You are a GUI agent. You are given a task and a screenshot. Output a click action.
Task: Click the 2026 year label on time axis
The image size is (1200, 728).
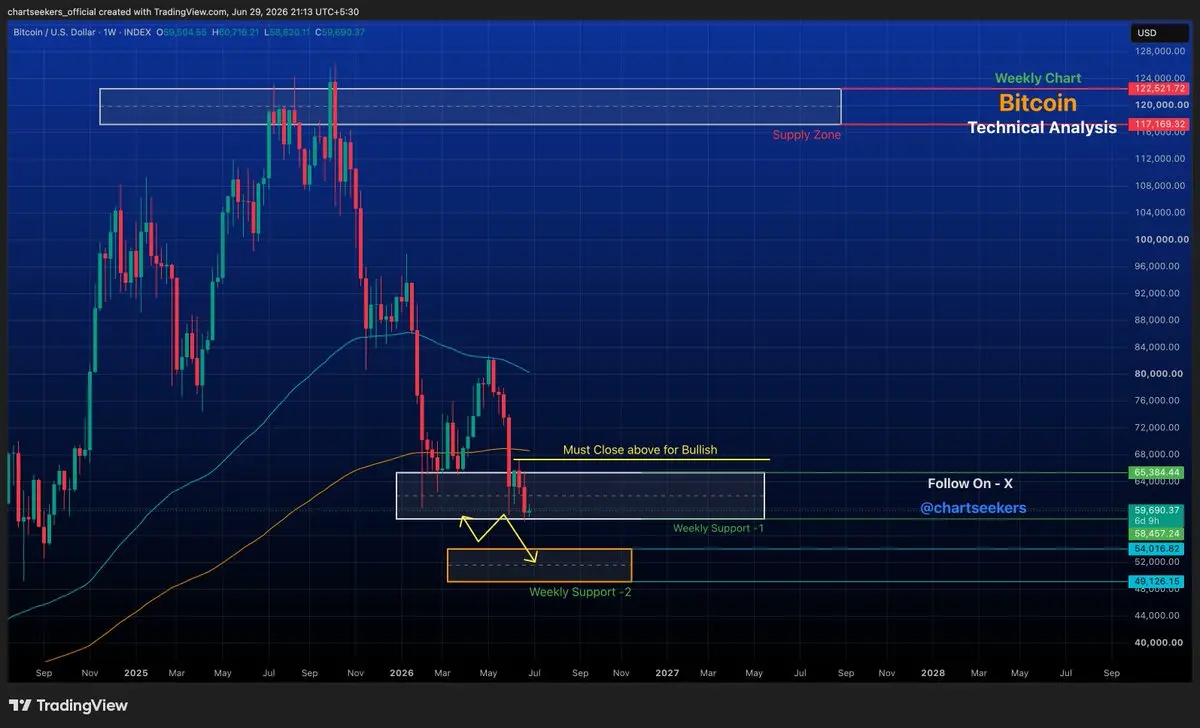400,673
